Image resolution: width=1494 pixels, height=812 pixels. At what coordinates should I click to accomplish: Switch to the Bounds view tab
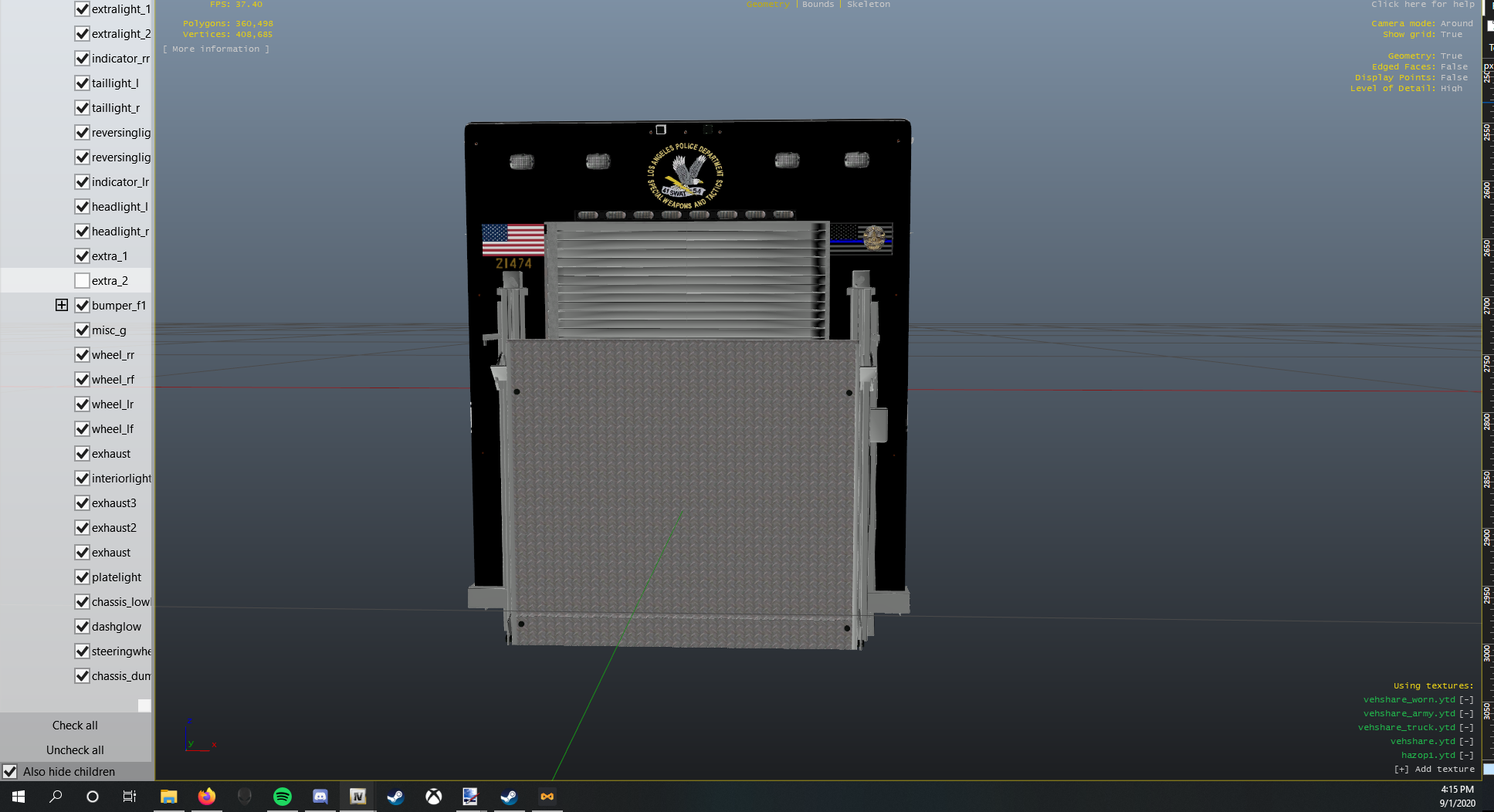coord(818,5)
